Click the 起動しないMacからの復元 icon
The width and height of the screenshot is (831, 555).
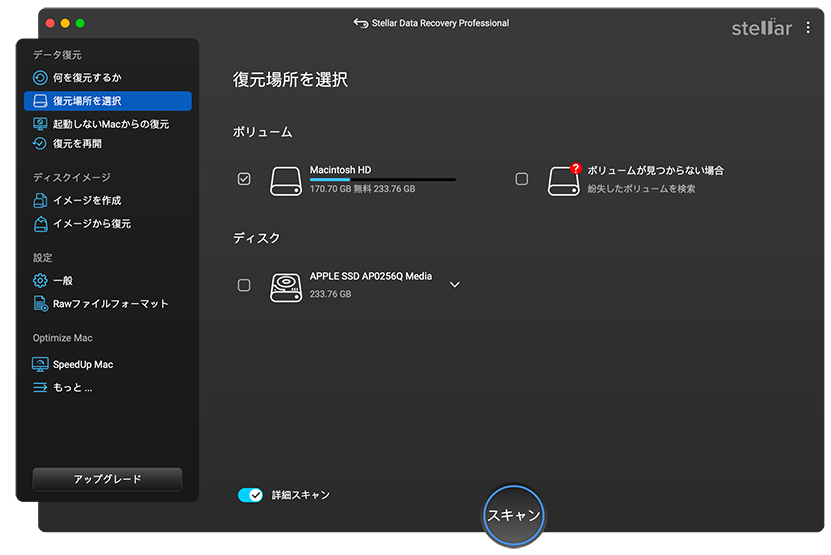[40, 124]
